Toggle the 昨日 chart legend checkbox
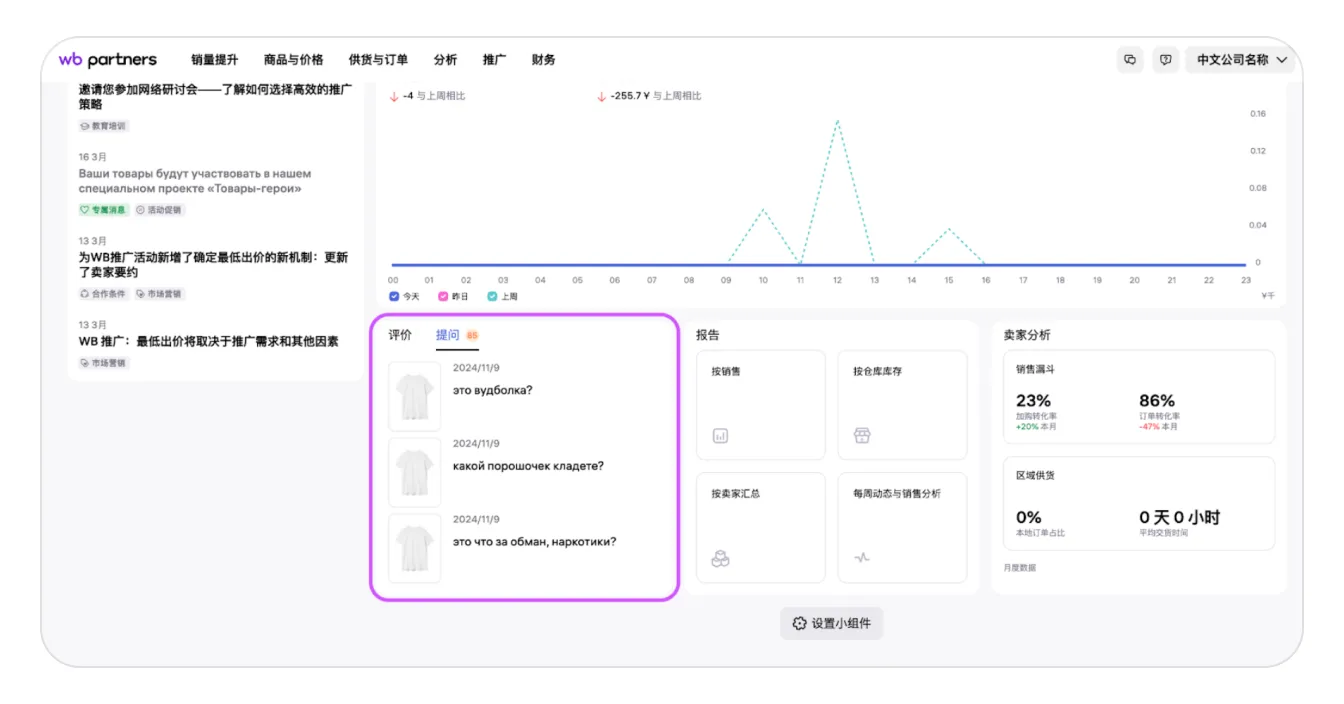 (443, 296)
